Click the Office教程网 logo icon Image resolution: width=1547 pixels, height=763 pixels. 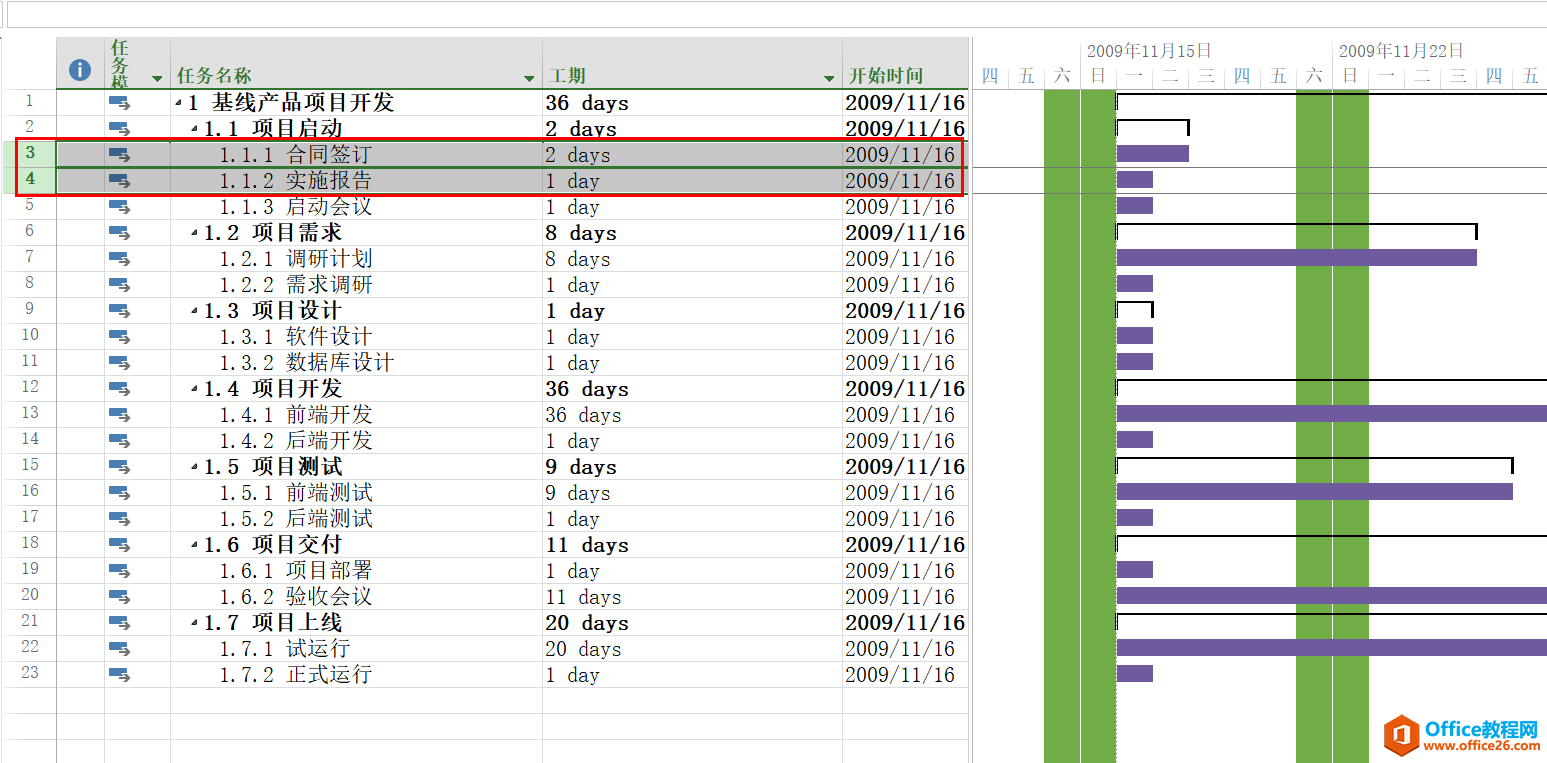(1401, 735)
